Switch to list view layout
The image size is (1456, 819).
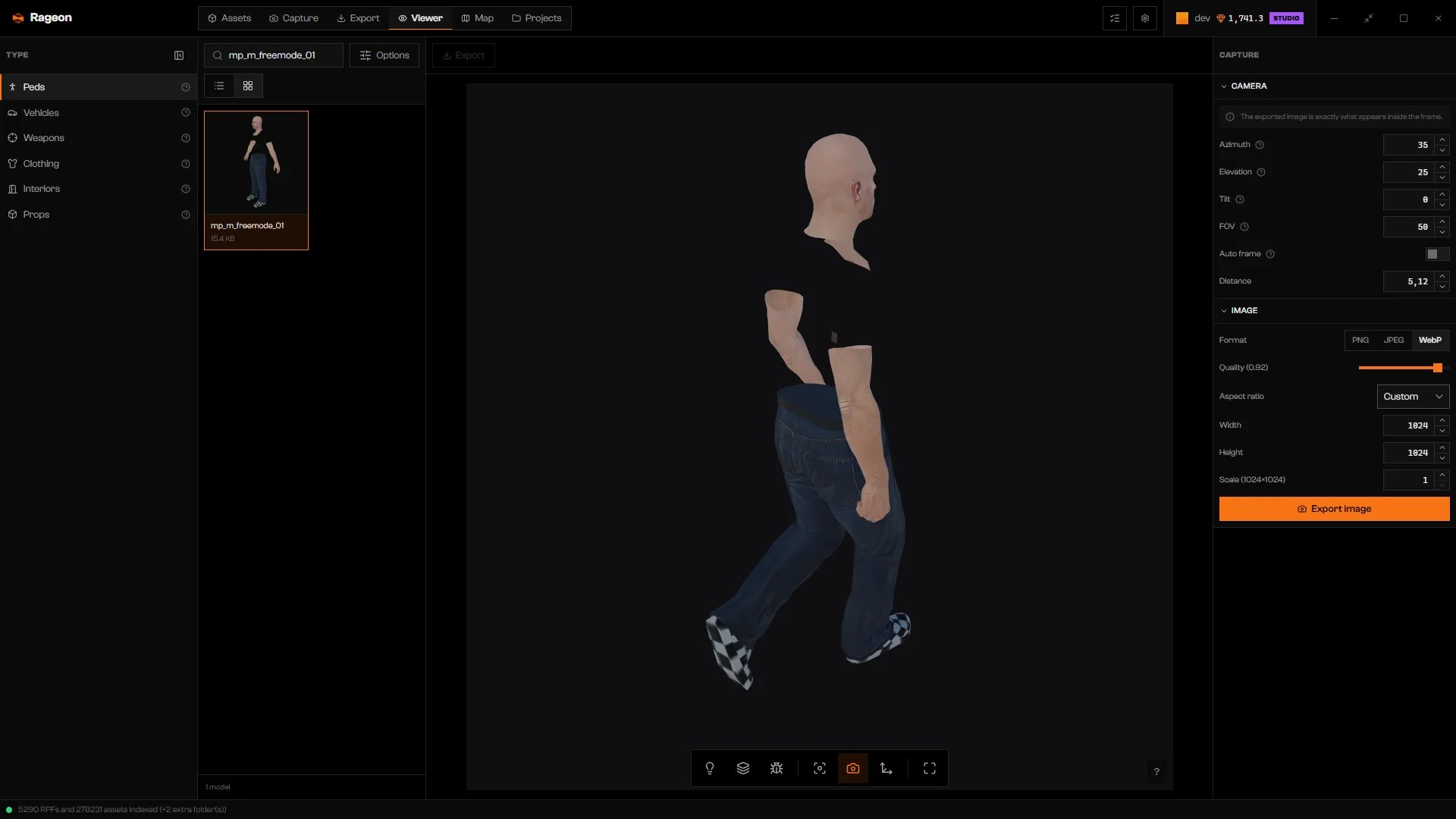point(219,86)
